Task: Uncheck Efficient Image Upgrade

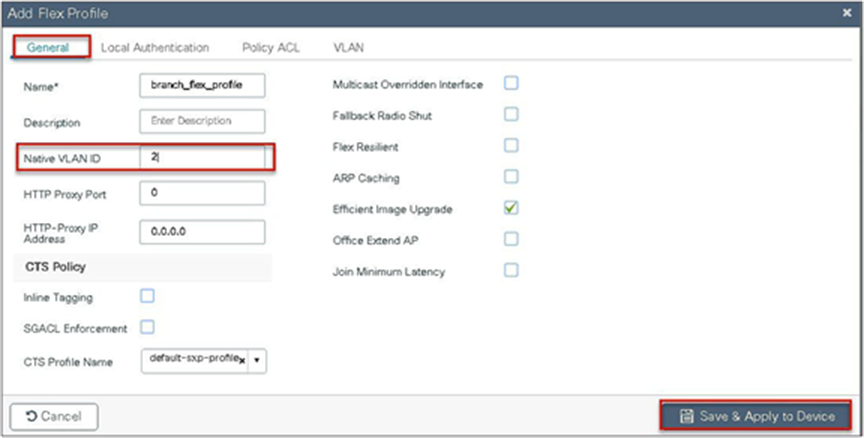Action: 511,208
